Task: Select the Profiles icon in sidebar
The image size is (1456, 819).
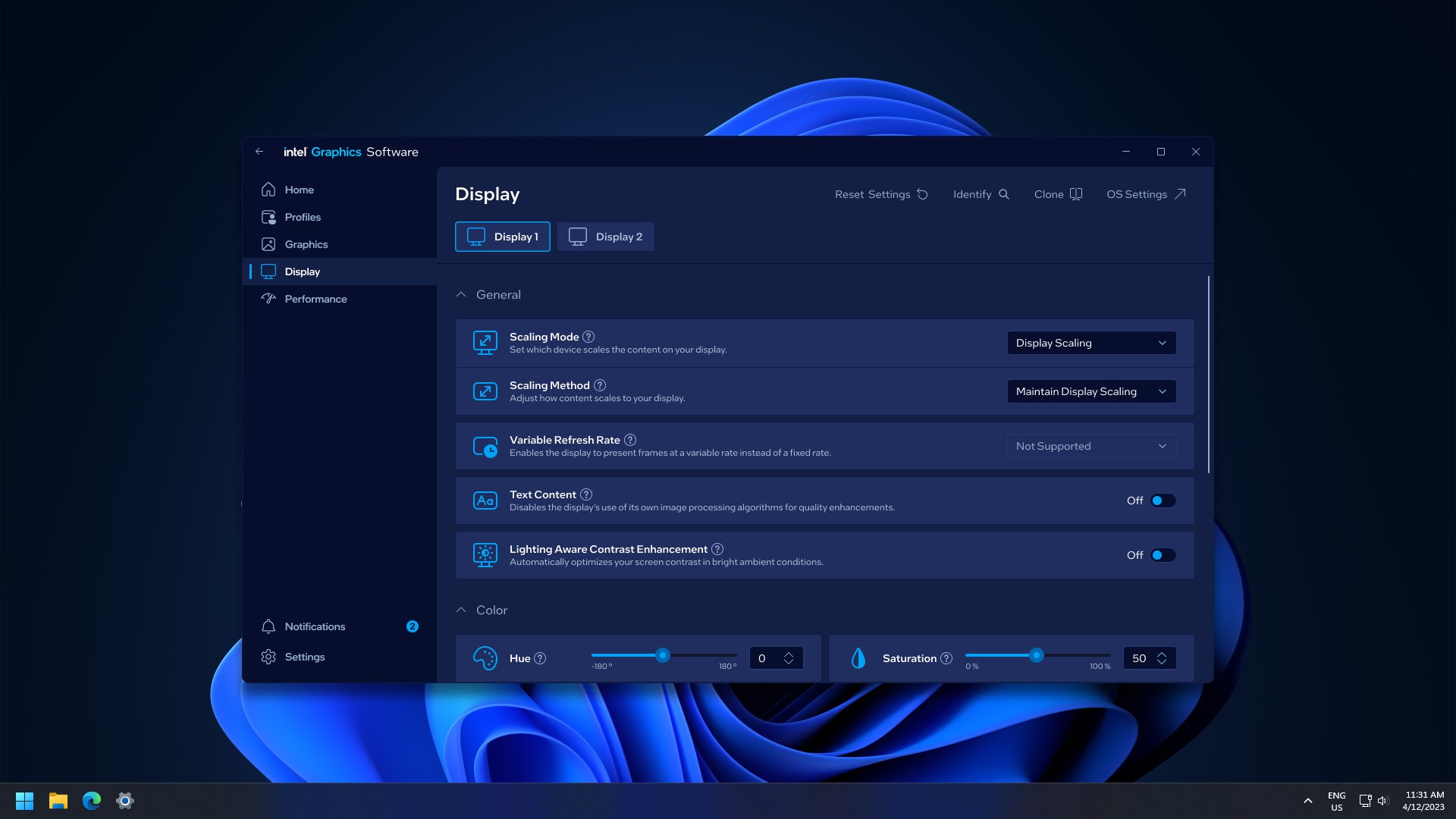Action: pyautogui.click(x=268, y=217)
